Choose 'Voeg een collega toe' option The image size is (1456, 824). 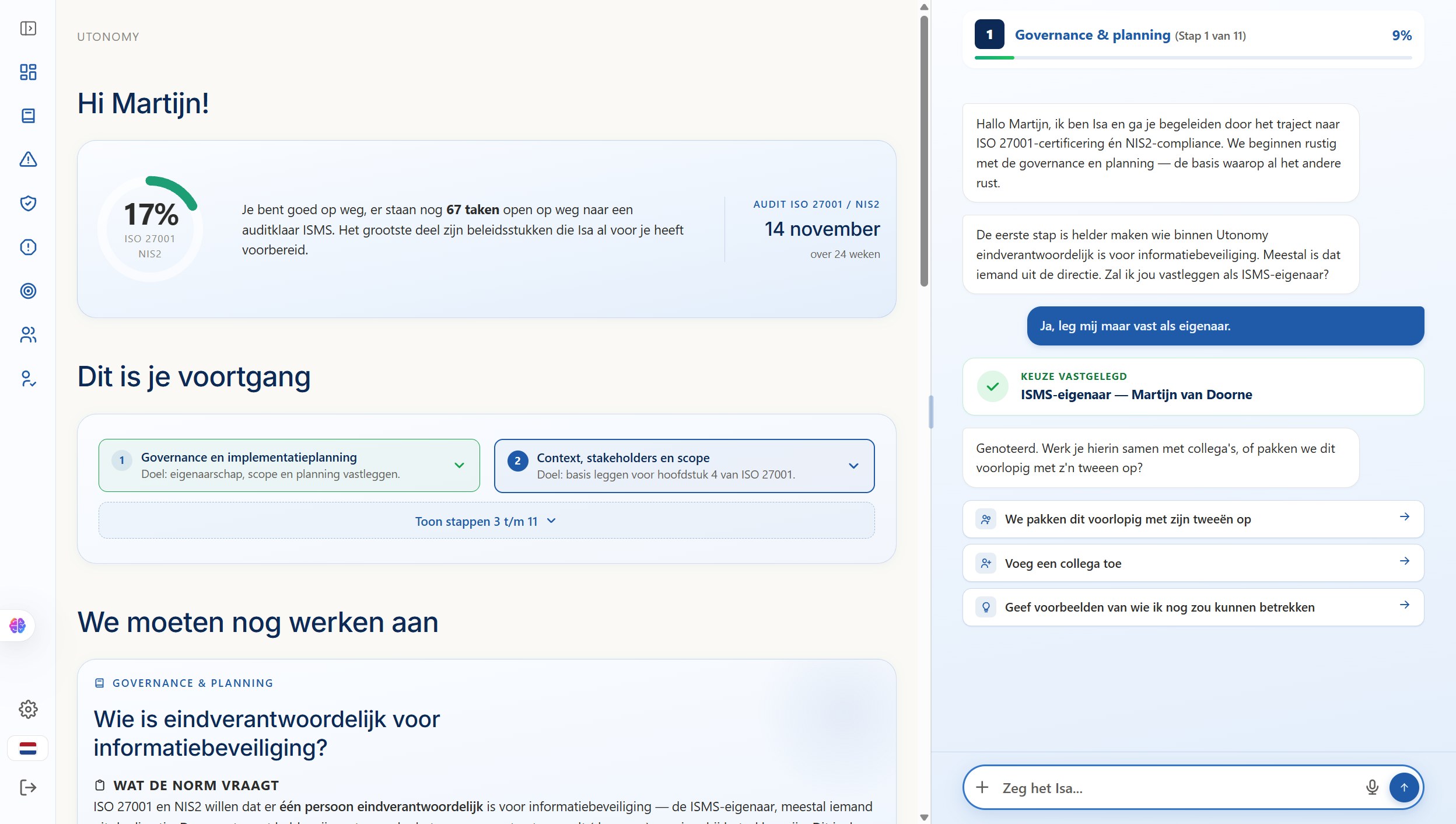1193,563
